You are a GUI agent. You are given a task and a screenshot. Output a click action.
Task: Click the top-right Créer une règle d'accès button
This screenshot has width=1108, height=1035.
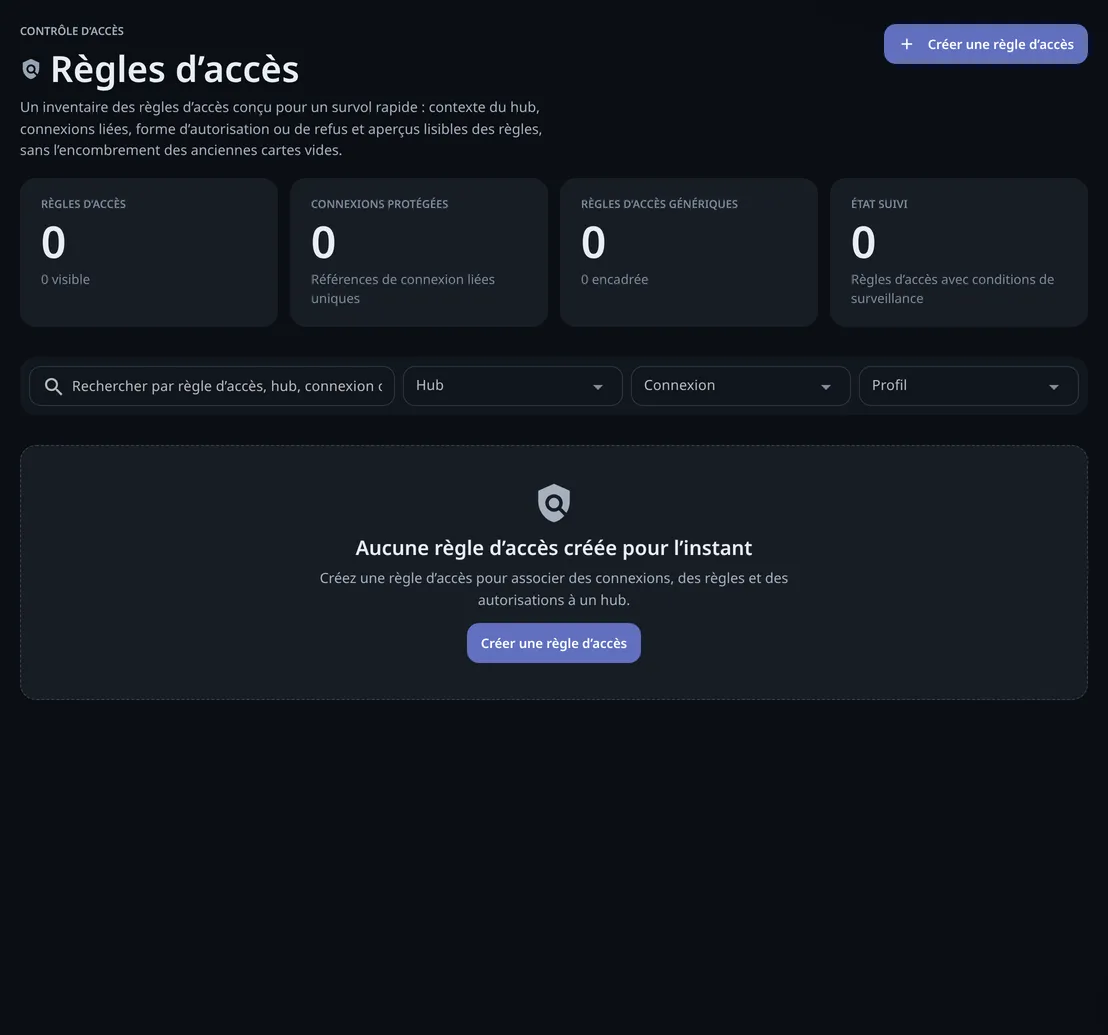(x=986, y=44)
